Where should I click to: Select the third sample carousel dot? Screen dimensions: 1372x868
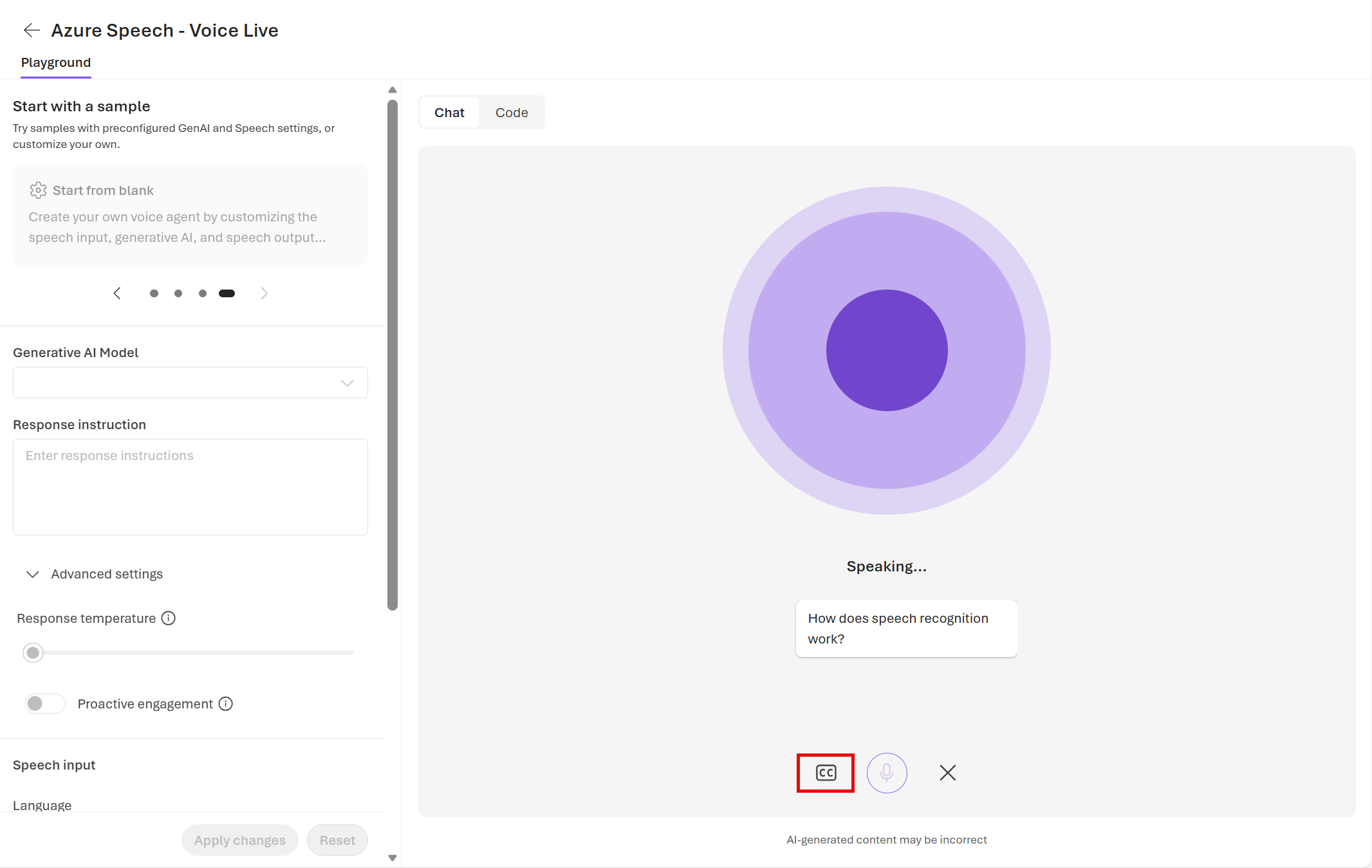[203, 293]
